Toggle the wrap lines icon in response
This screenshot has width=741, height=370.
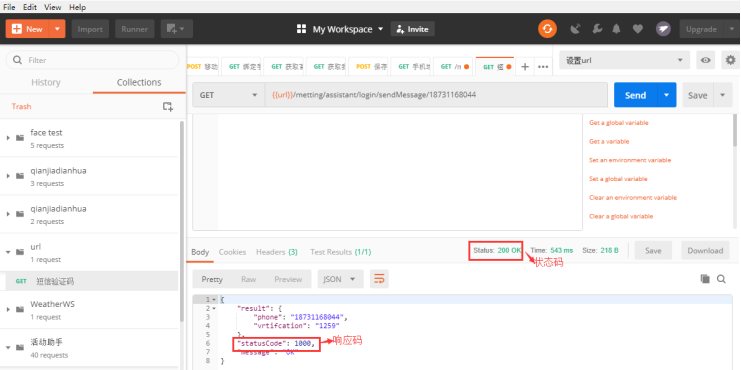[379, 279]
